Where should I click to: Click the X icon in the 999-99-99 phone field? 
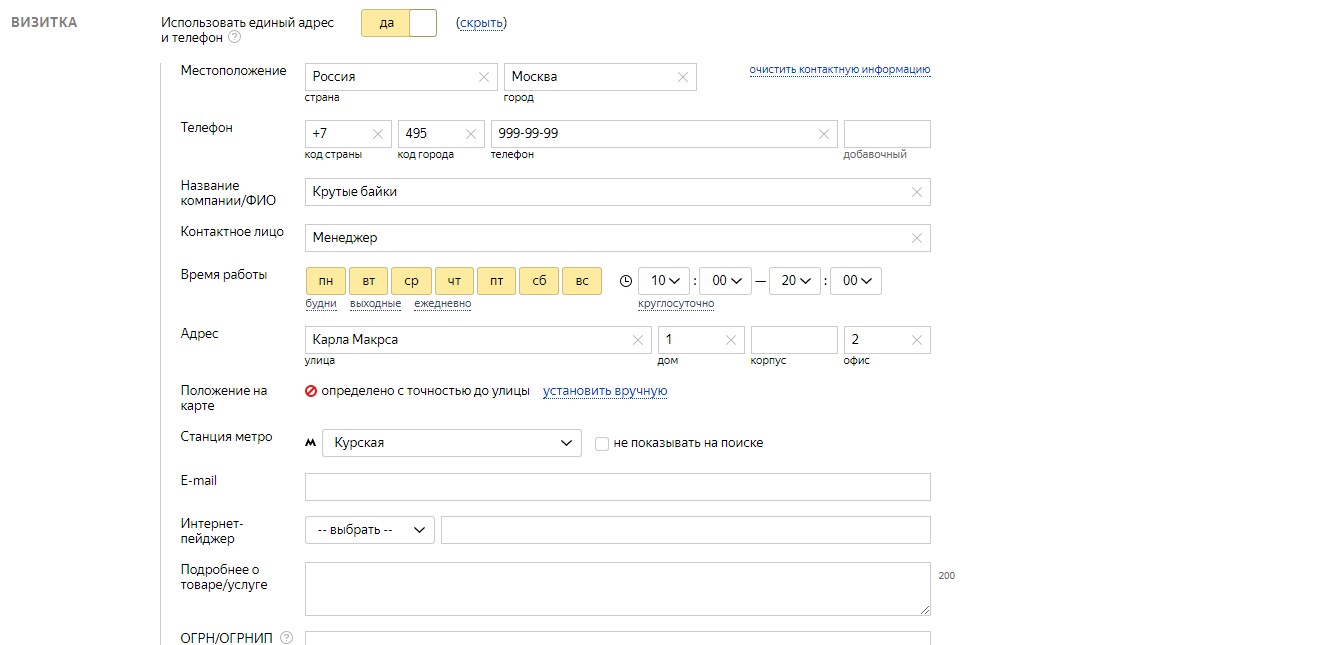pyautogui.click(x=824, y=134)
